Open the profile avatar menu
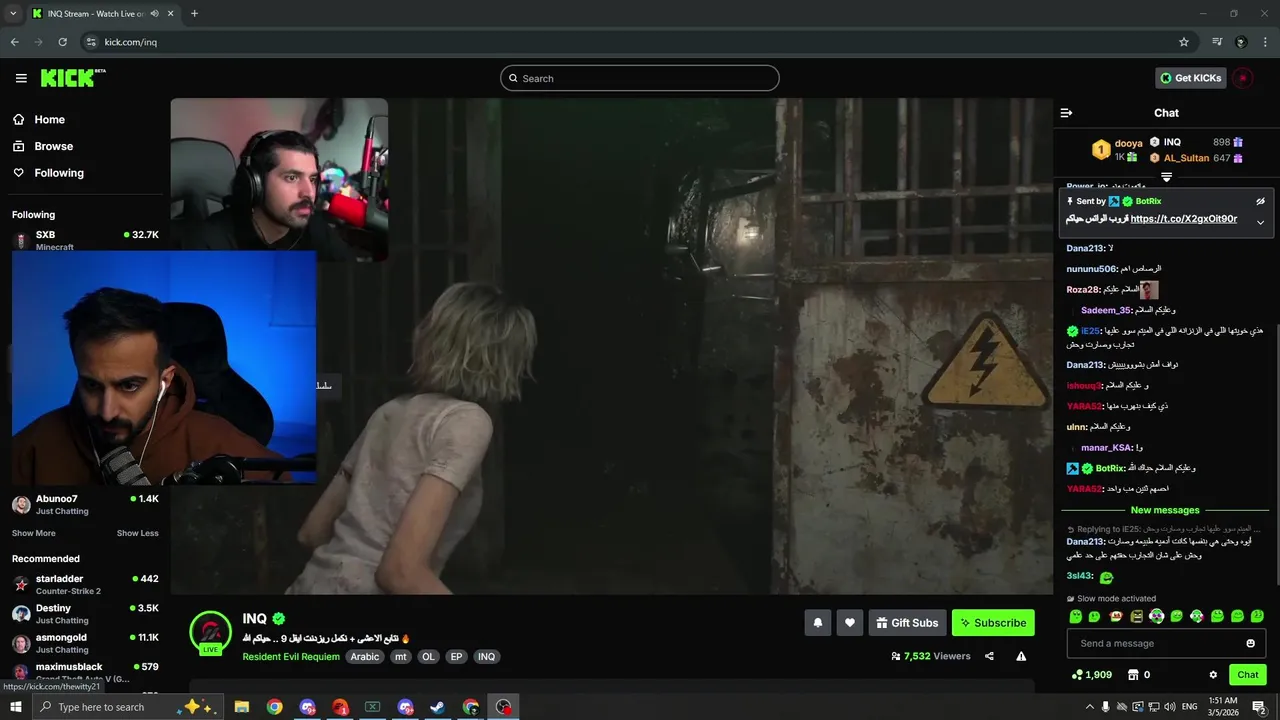 click(x=1242, y=78)
